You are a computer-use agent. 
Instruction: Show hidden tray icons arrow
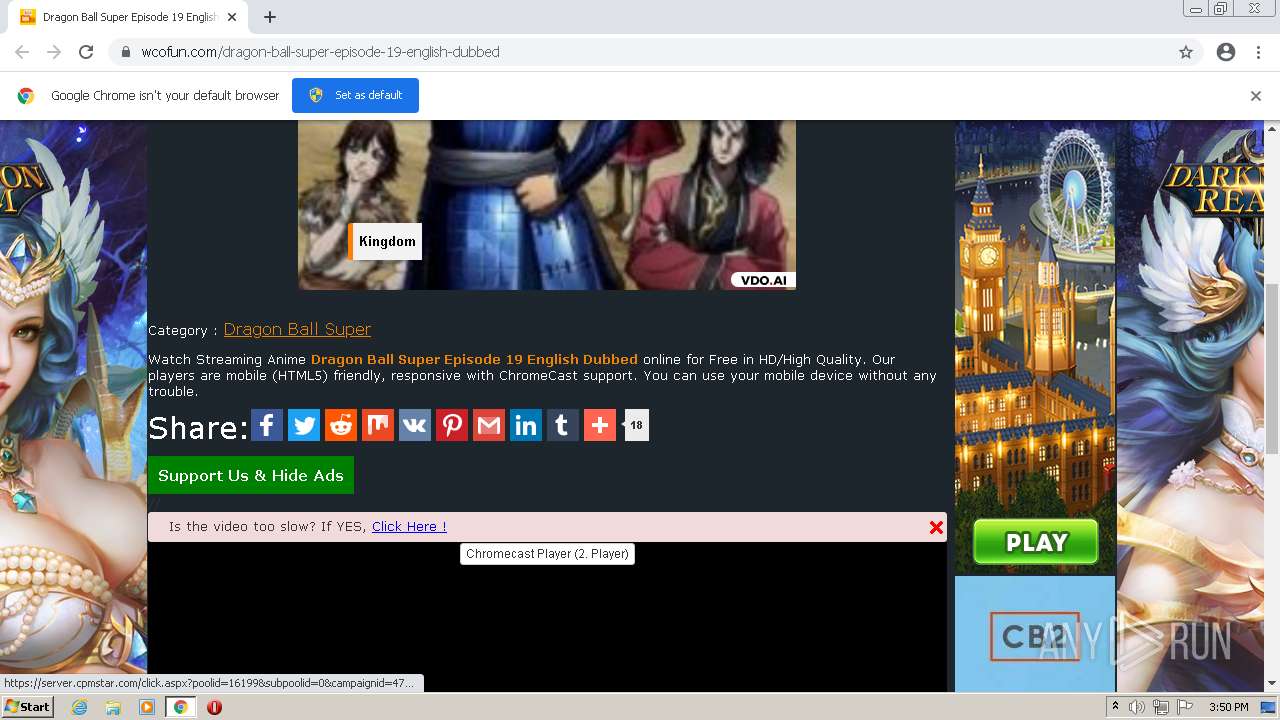1117,707
